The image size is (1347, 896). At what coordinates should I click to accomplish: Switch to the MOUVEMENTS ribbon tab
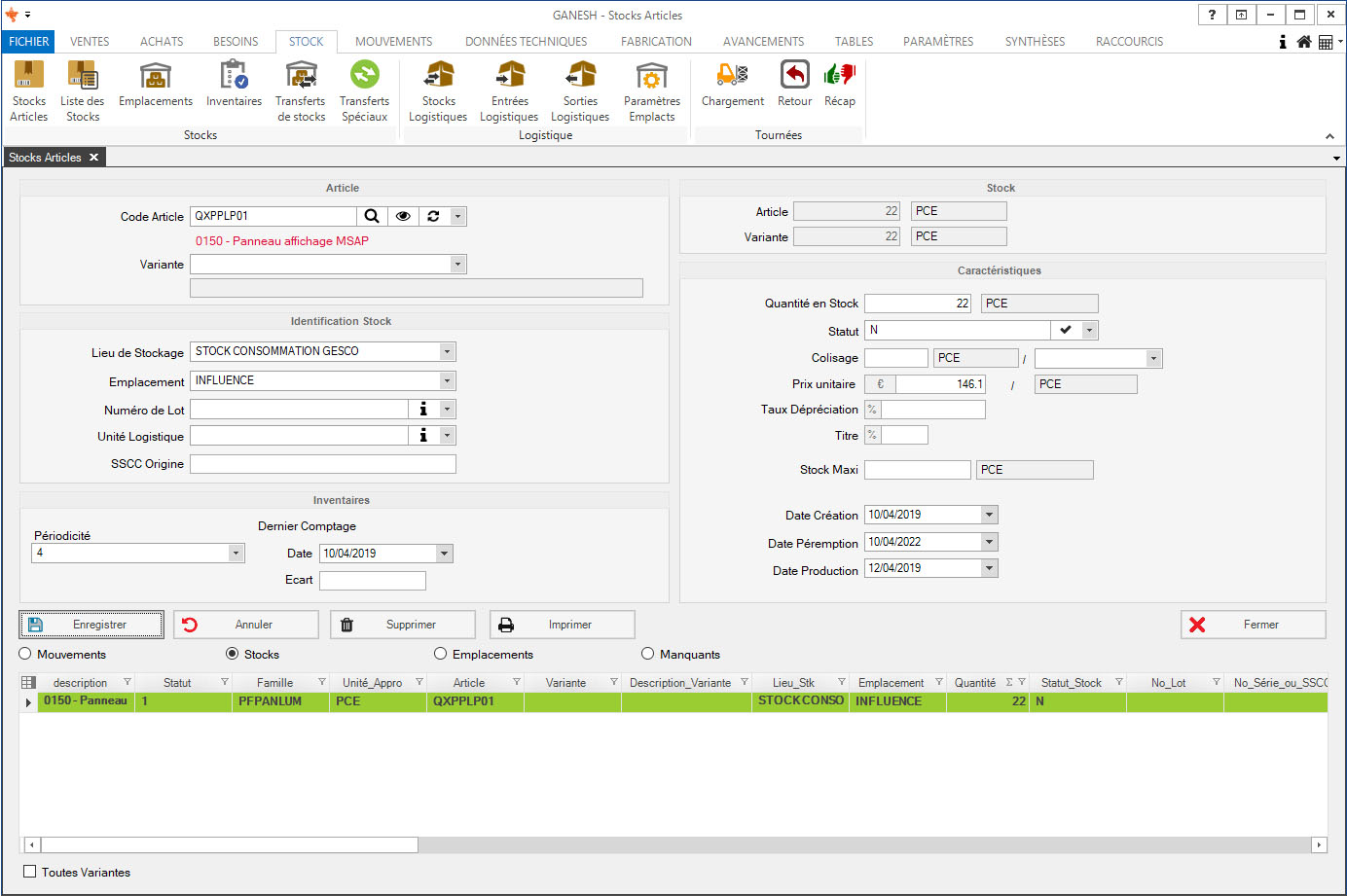click(393, 42)
